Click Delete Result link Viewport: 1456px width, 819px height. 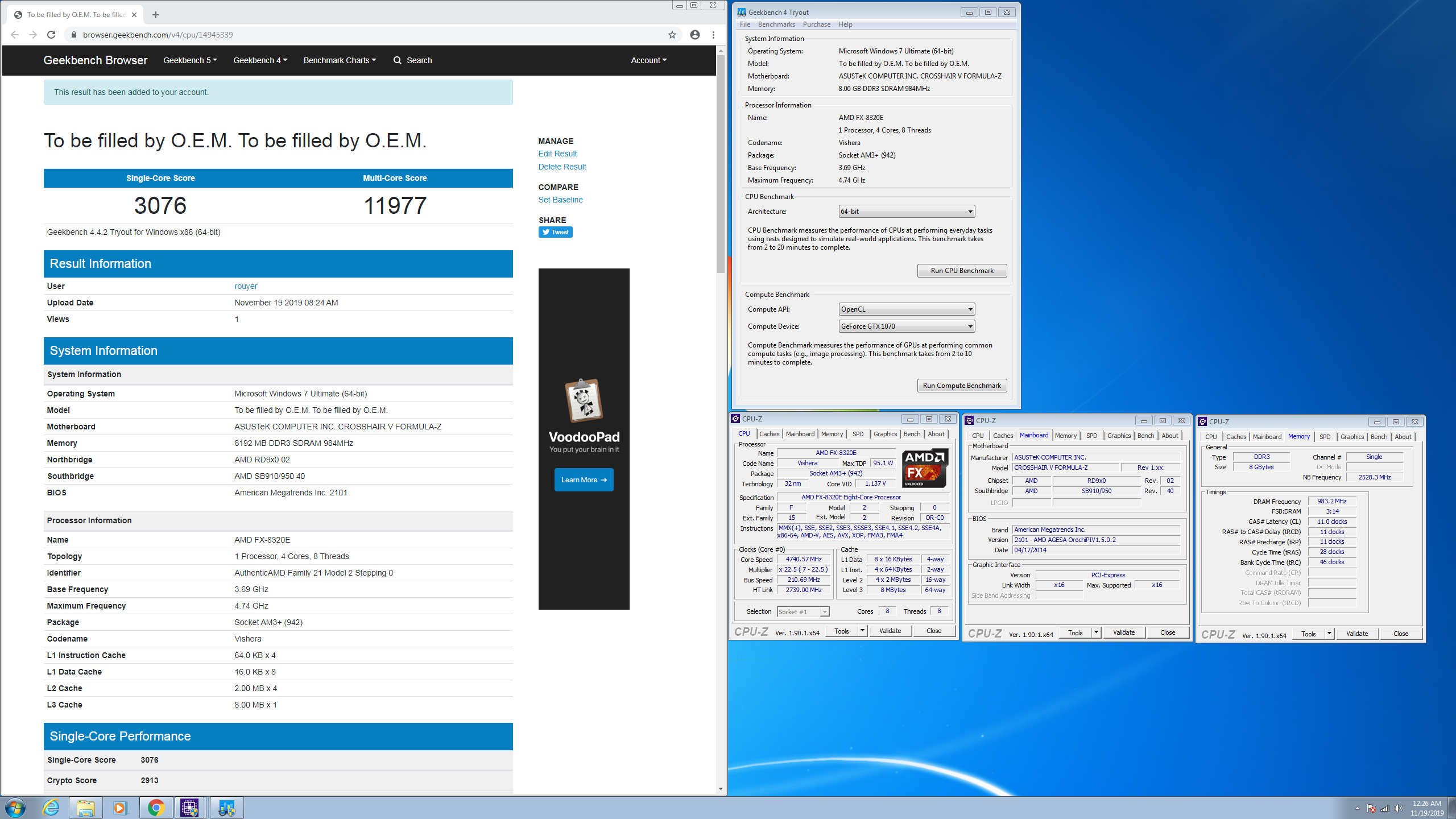point(562,167)
